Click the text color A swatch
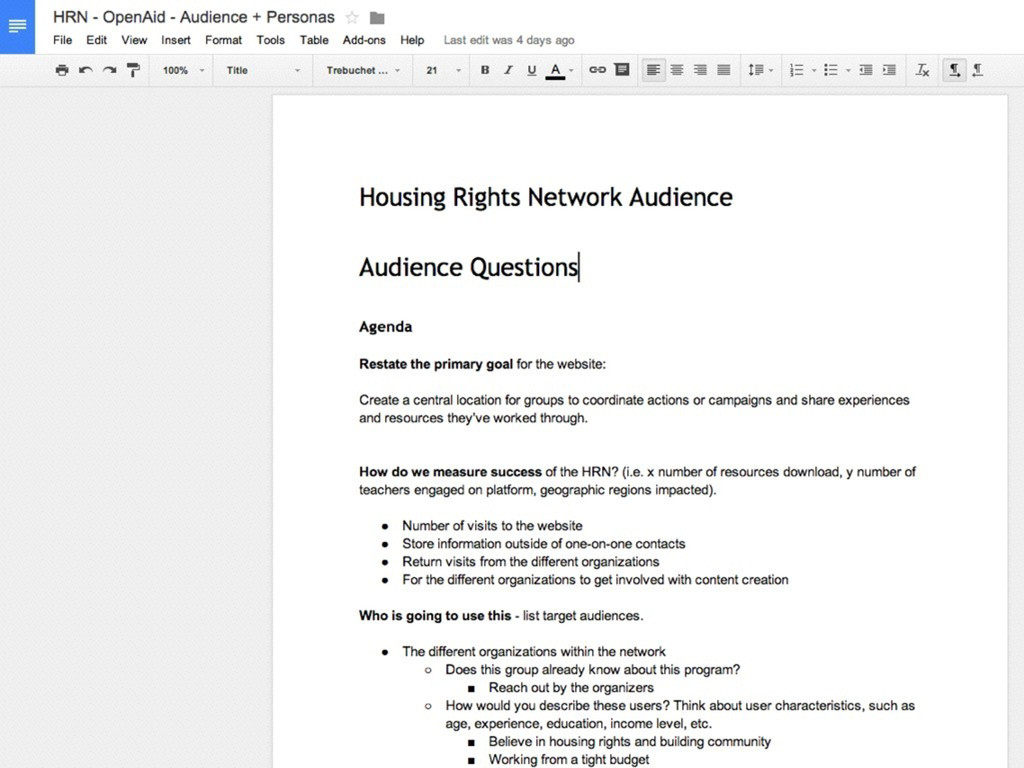Viewport: 1024px width, 768px height. [x=555, y=70]
